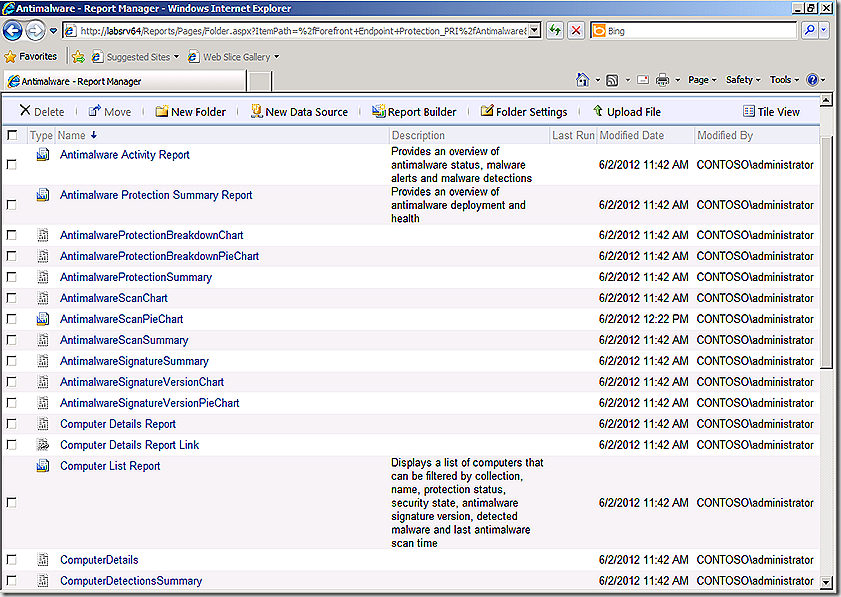The image size is (841, 597).
Task: Toggle the select-all header checkbox
Action: tap(12, 135)
